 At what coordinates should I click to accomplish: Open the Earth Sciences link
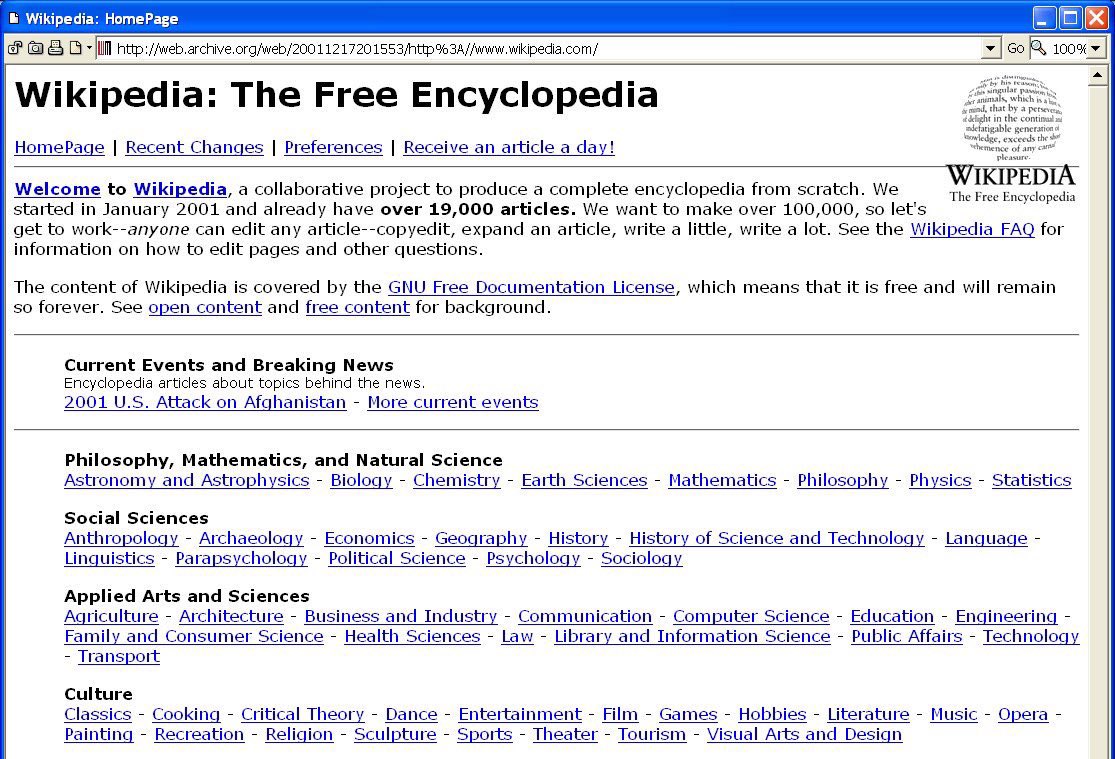coord(585,480)
